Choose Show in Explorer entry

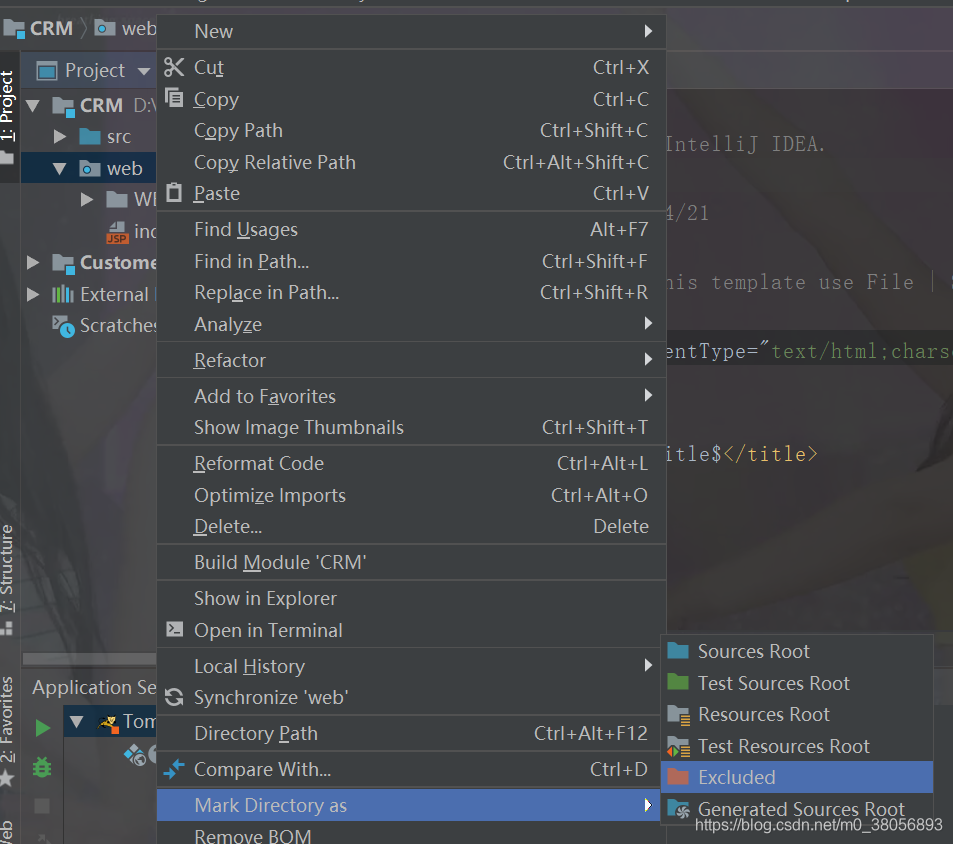pos(411,599)
